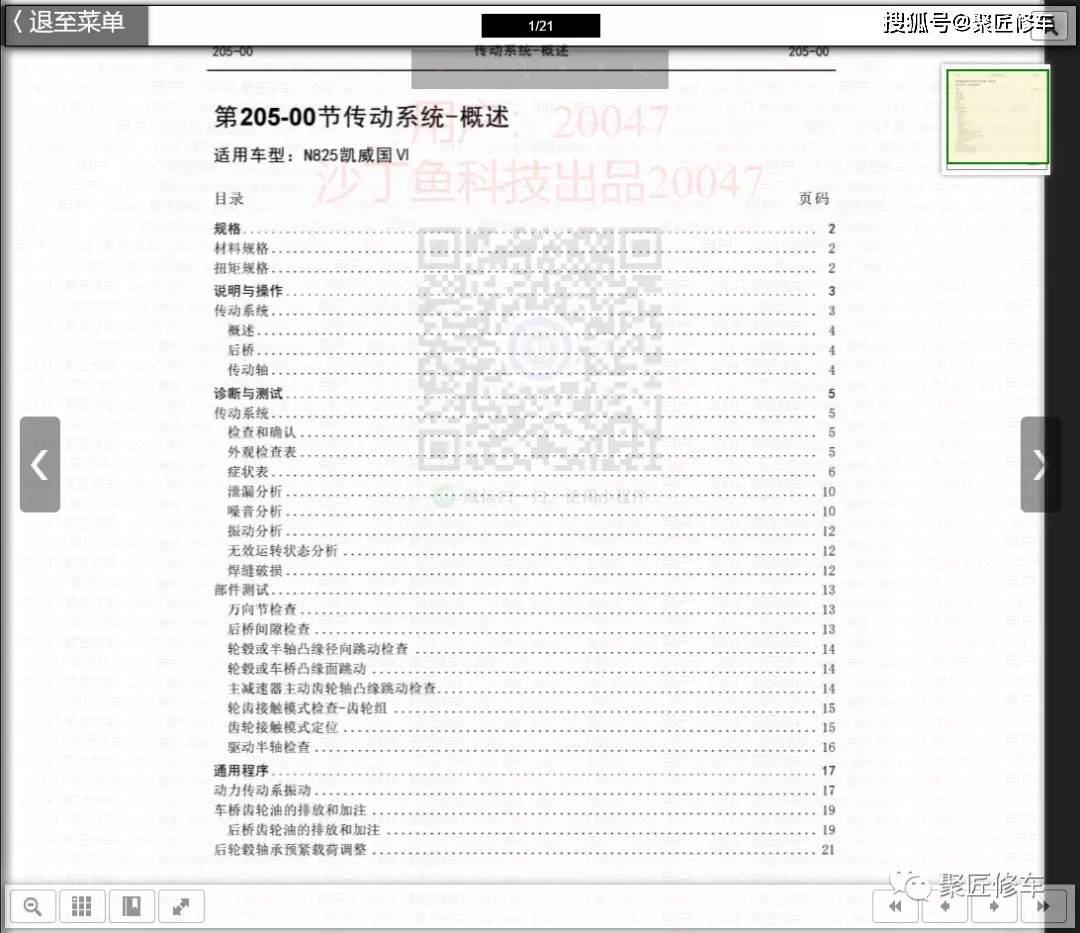The width and height of the screenshot is (1080, 933).
Task: Open the 振动分析 contents entry
Action: (531, 531)
